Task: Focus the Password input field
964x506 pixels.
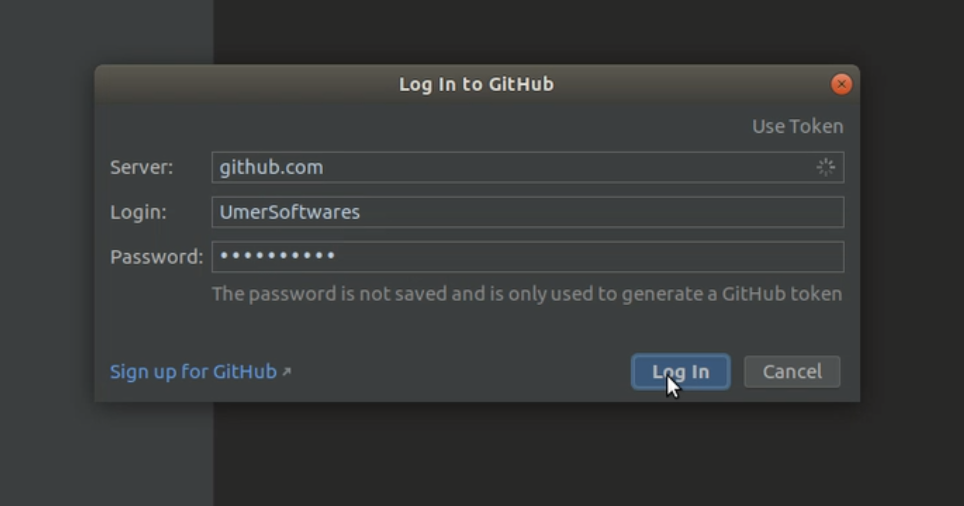Action: point(527,257)
